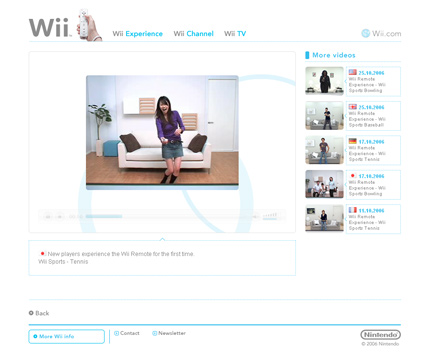Click the video progress bar

tap(168, 217)
